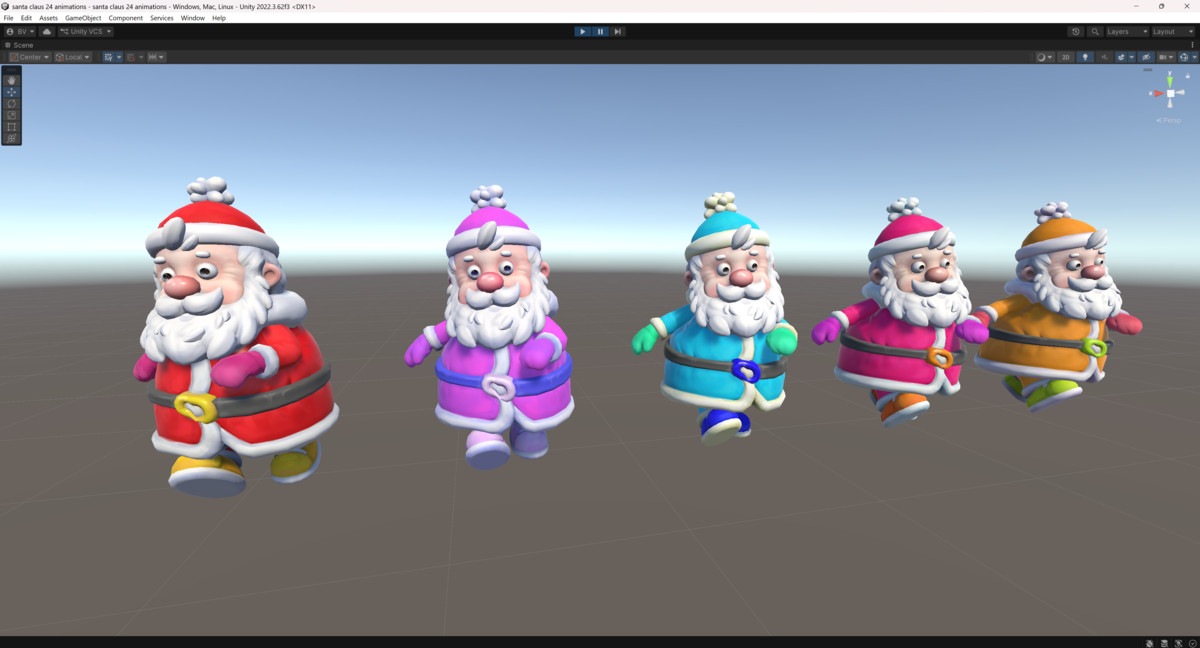Click the debugger bug icon in status bar
1200x648 pixels.
1150,643
